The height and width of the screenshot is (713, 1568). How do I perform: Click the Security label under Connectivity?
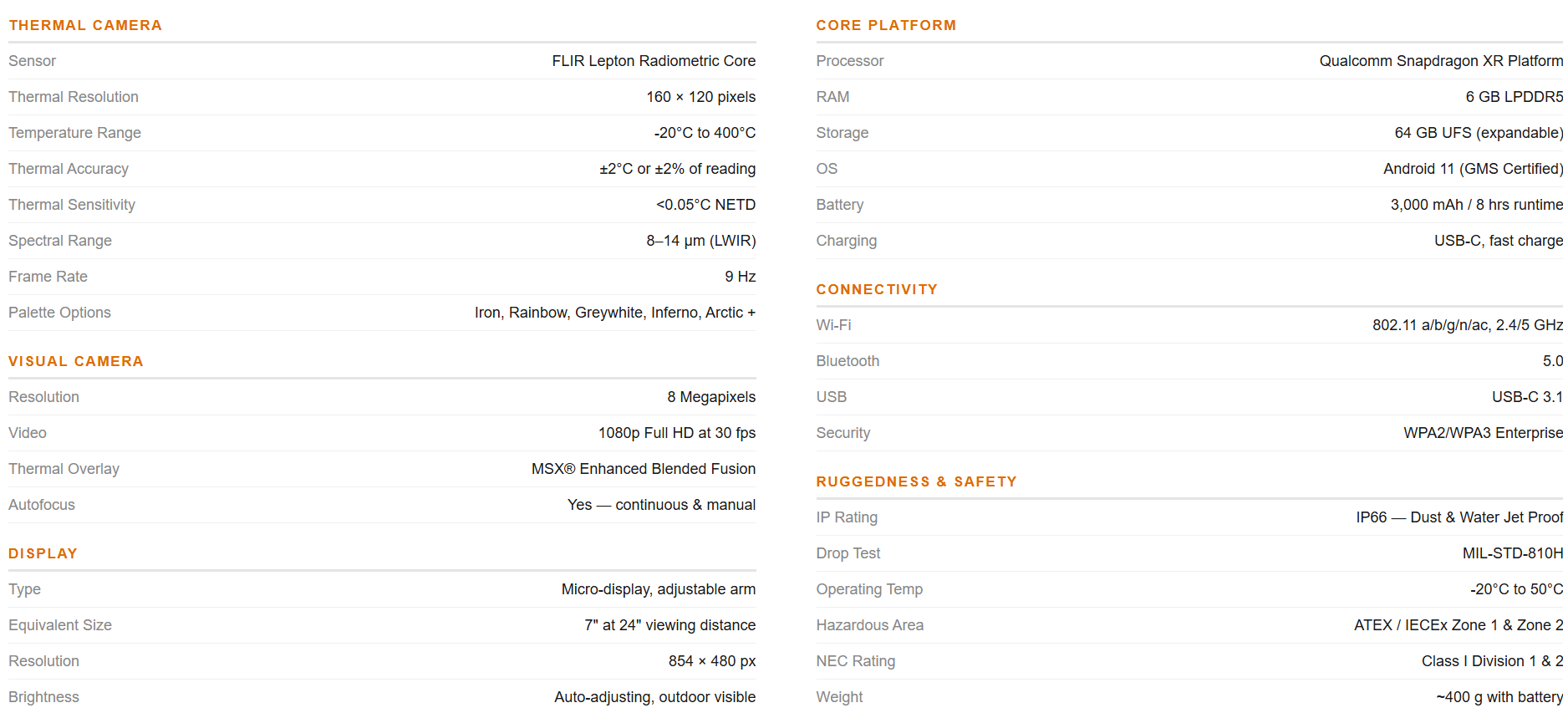(843, 433)
